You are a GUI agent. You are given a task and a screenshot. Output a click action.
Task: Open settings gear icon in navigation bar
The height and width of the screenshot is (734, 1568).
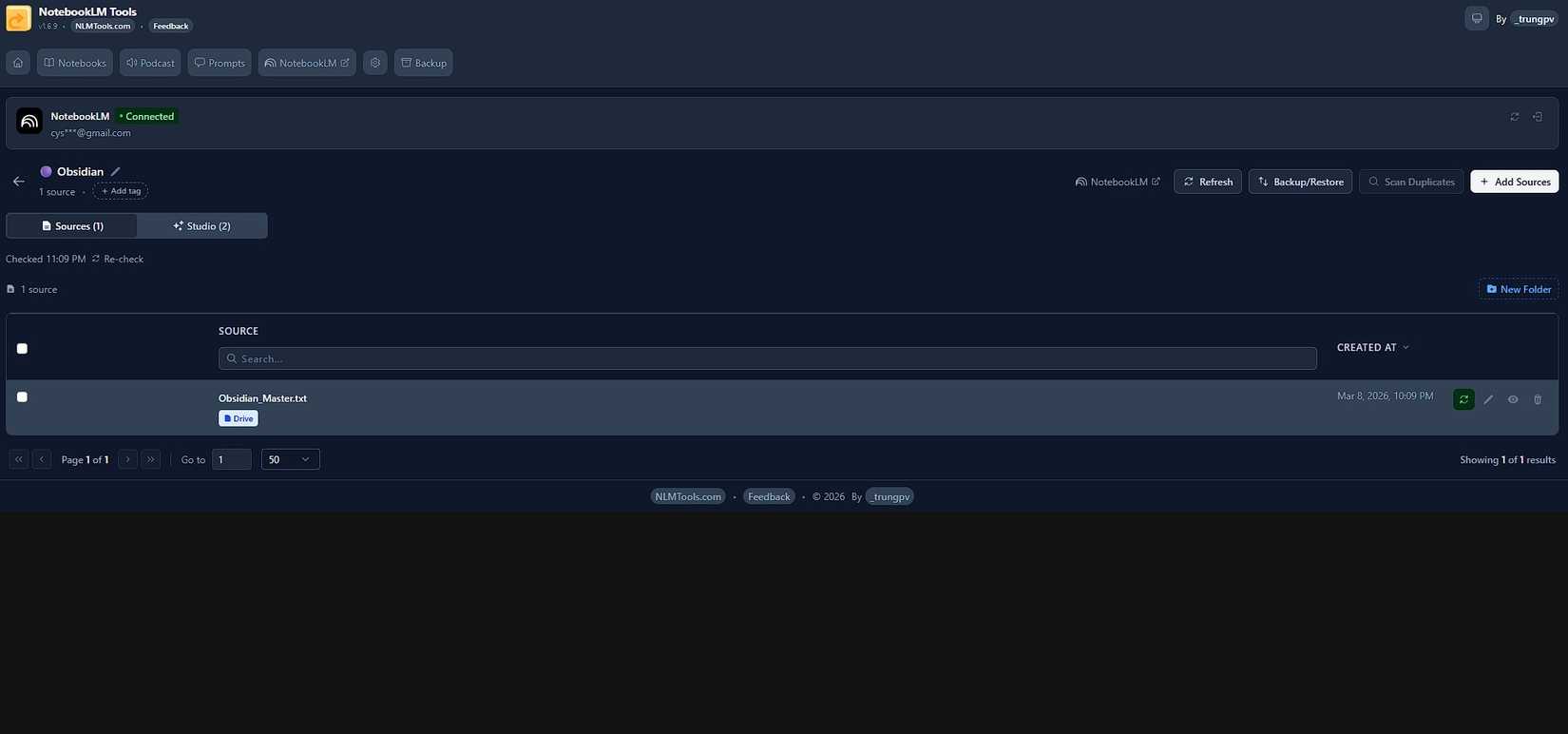point(375,63)
